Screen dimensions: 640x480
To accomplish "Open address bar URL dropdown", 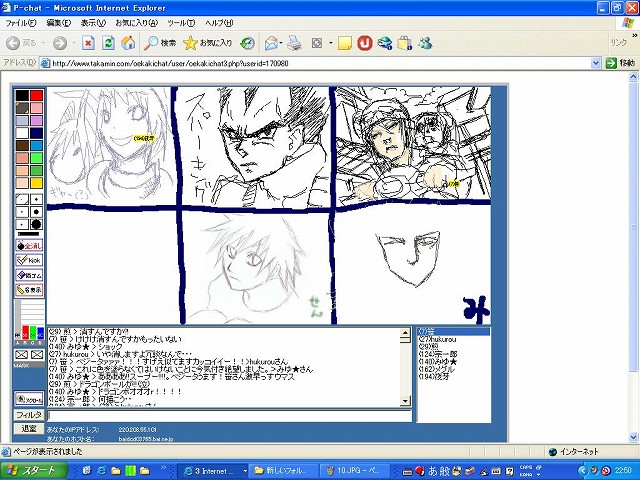I will pyautogui.click(x=596, y=63).
